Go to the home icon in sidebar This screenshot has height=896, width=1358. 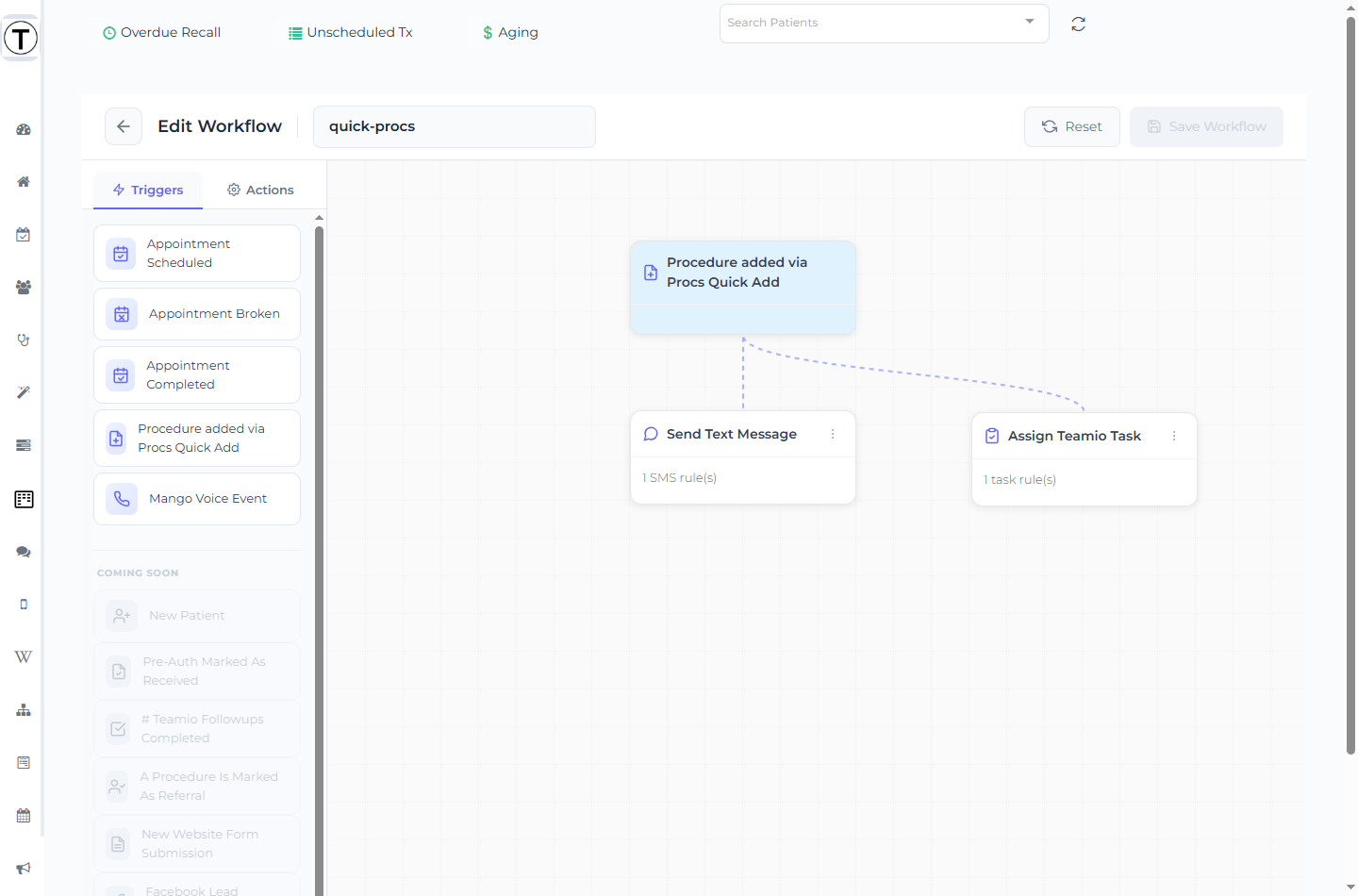[24, 182]
